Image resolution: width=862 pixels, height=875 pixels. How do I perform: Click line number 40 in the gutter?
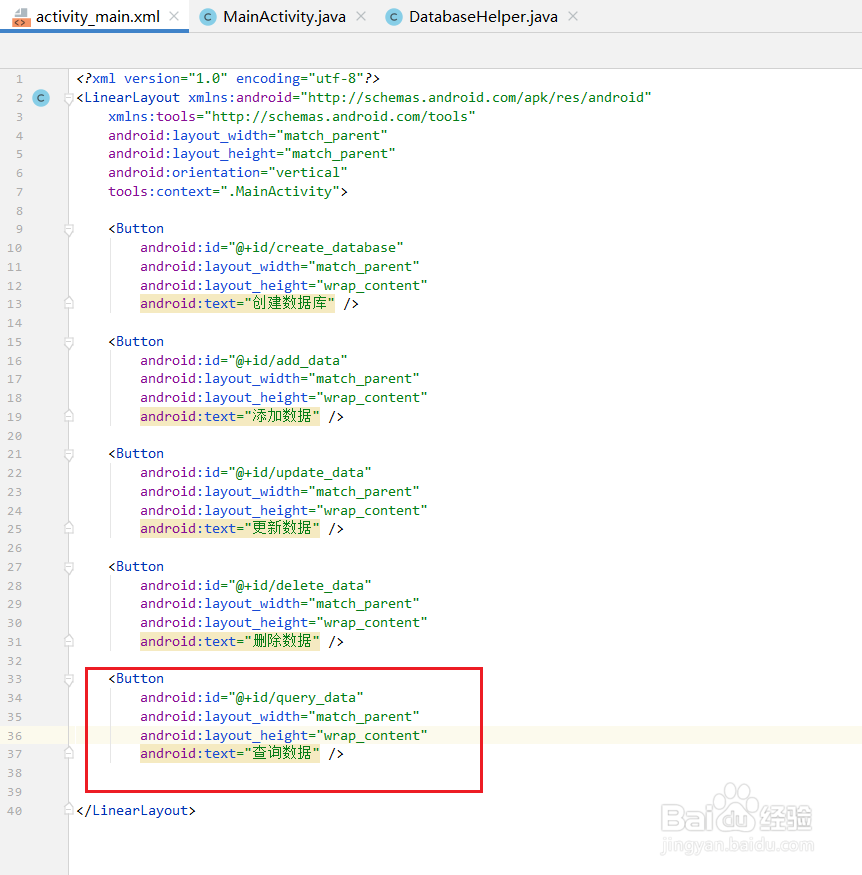[x=15, y=810]
